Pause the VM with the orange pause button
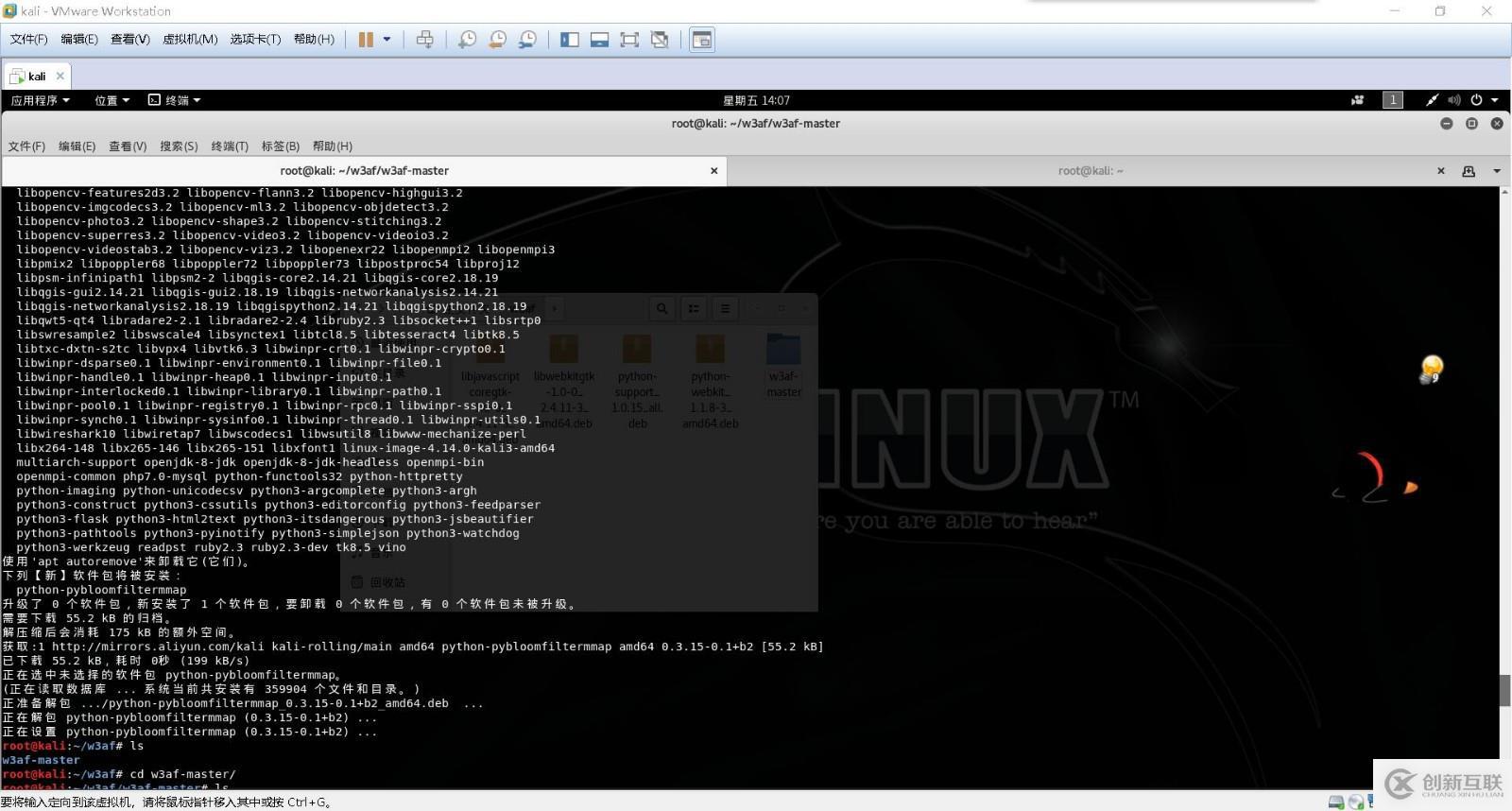The height and width of the screenshot is (811, 1512). click(366, 40)
